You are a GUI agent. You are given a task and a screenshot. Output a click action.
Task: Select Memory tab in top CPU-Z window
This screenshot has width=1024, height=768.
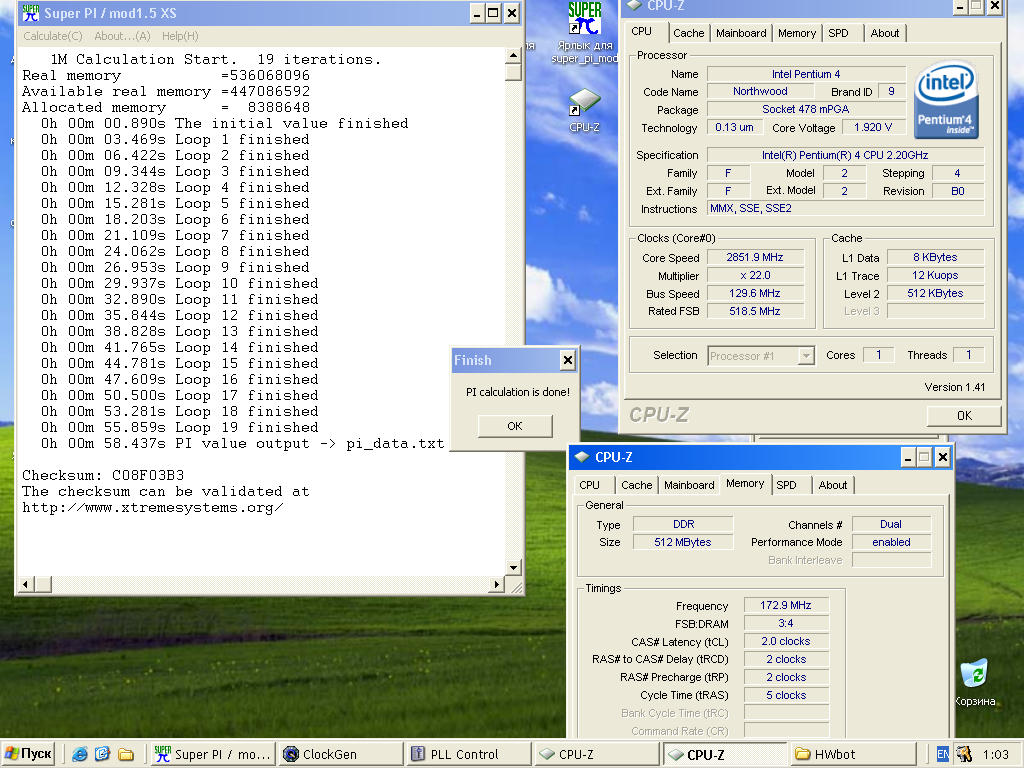pyautogui.click(x=797, y=33)
